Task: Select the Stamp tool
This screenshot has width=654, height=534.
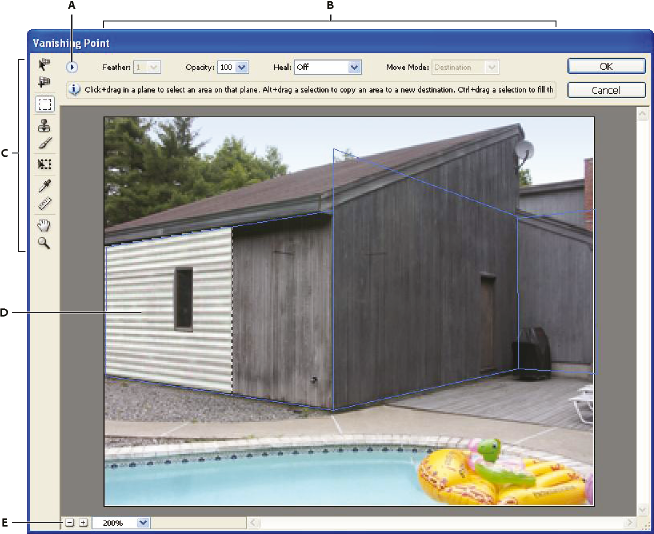Action: point(44,125)
